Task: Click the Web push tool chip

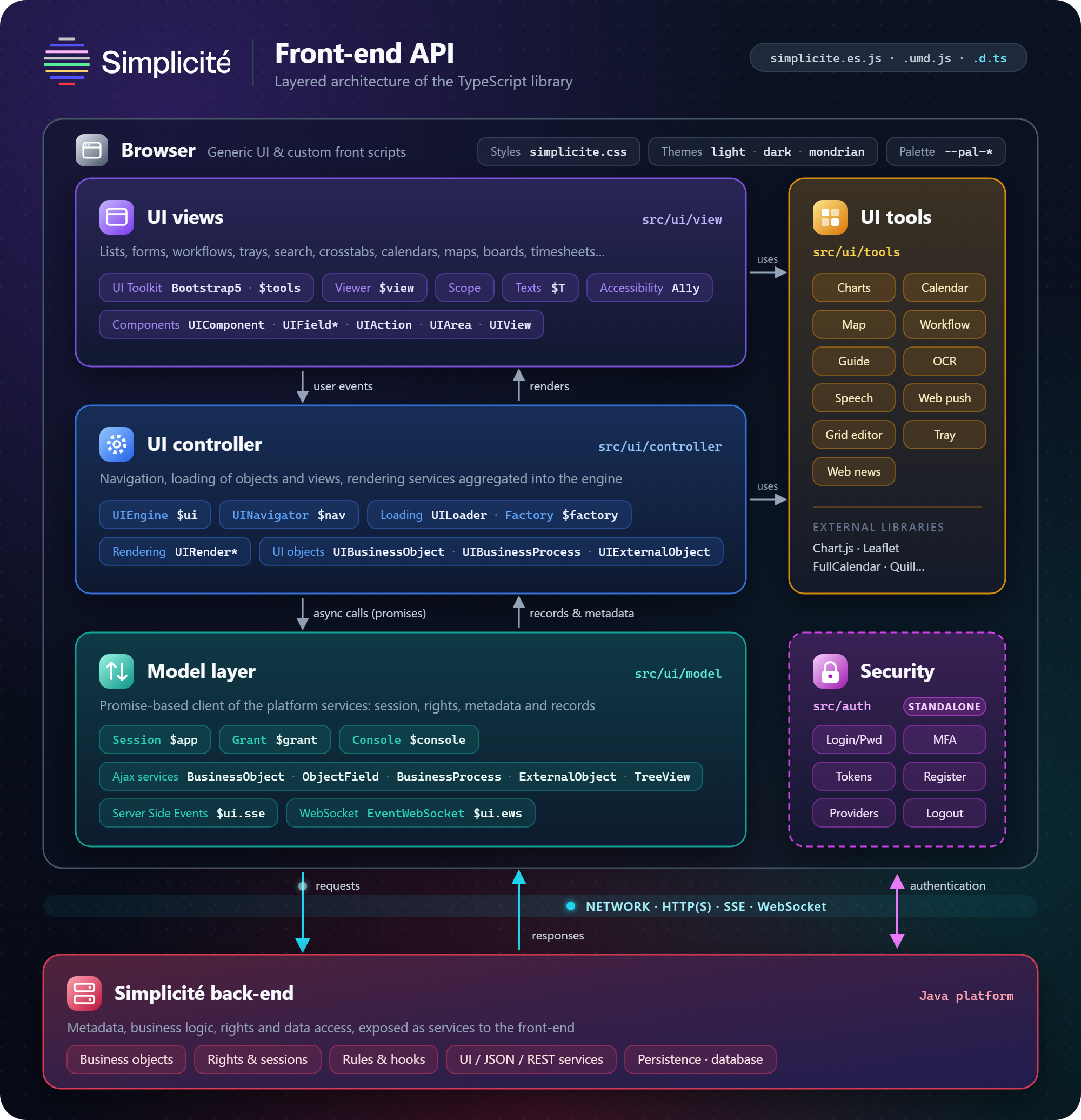Action: point(944,398)
